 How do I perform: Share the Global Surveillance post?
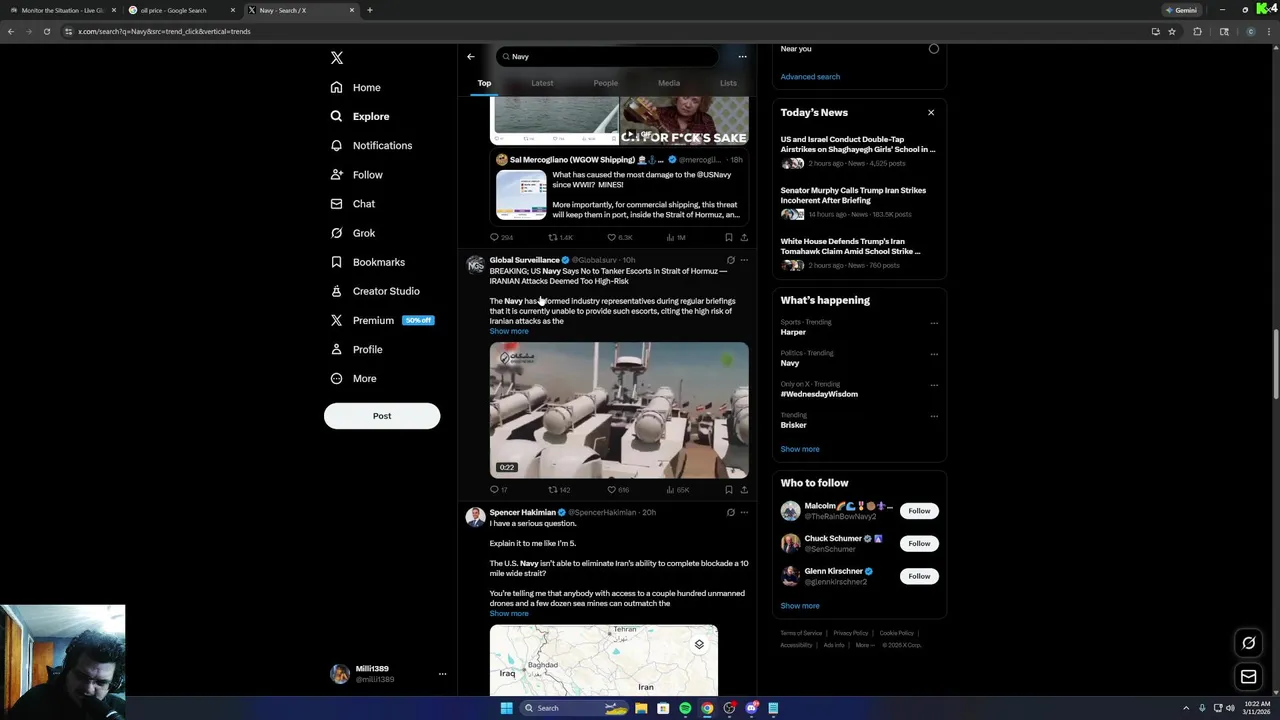(x=744, y=490)
